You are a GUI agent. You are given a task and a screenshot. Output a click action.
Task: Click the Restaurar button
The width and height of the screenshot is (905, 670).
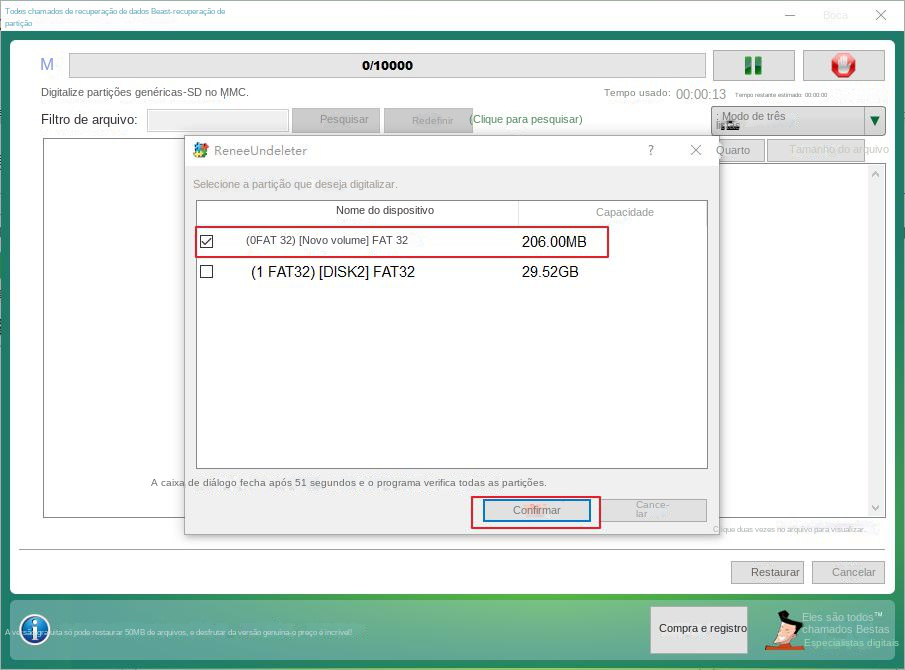pyautogui.click(x=767, y=572)
